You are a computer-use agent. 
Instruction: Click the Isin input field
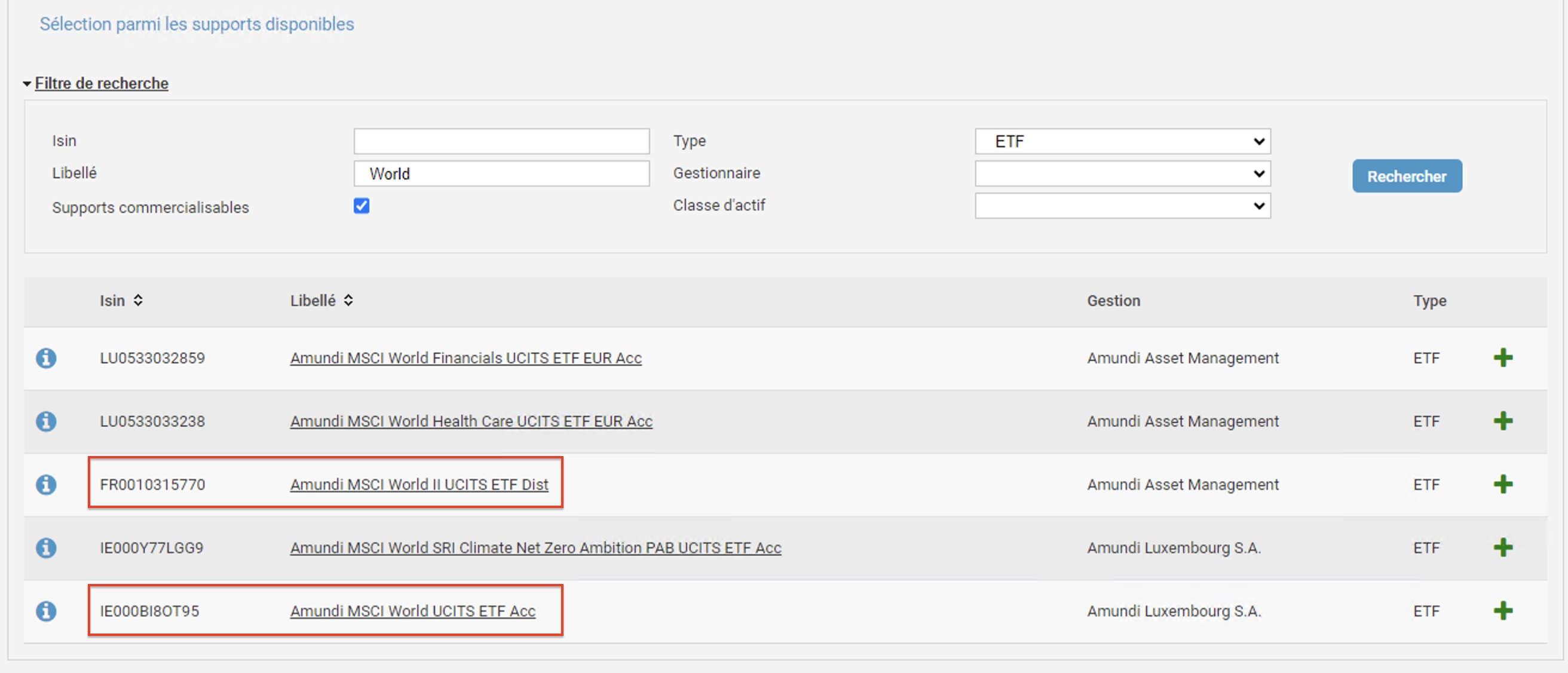[501, 141]
